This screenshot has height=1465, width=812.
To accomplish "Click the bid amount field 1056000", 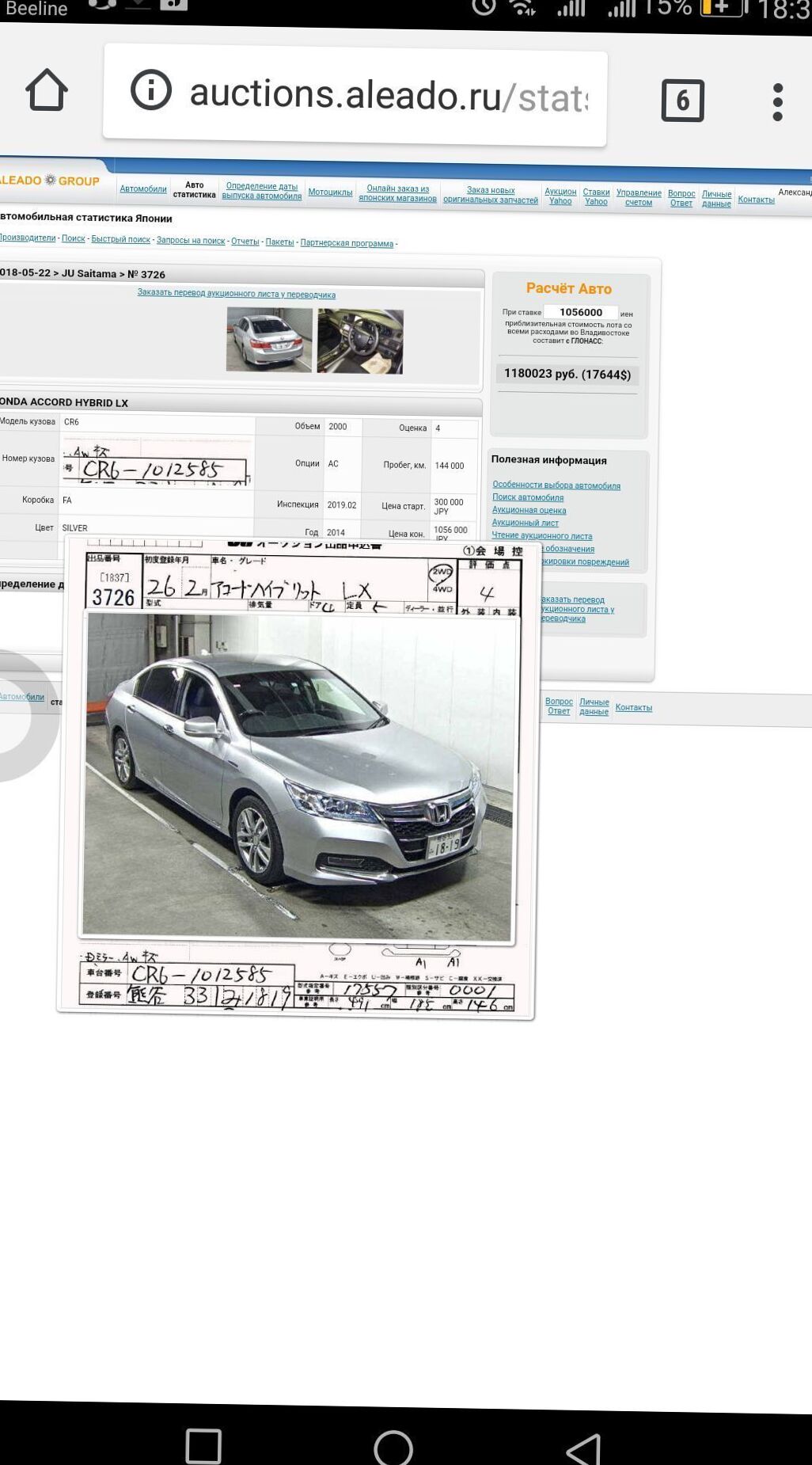I will pos(581,312).
